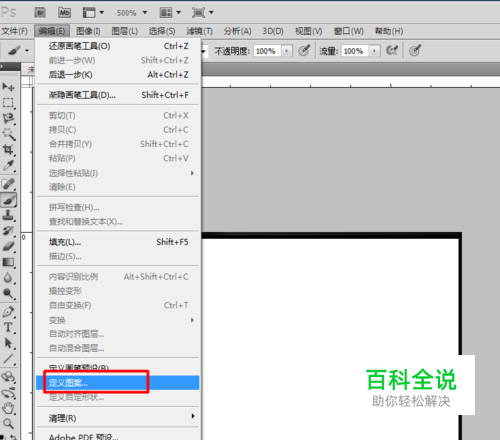The height and width of the screenshot is (440, 500).
Task: Select the History Brush tool
Action: (x=8, y=231)
